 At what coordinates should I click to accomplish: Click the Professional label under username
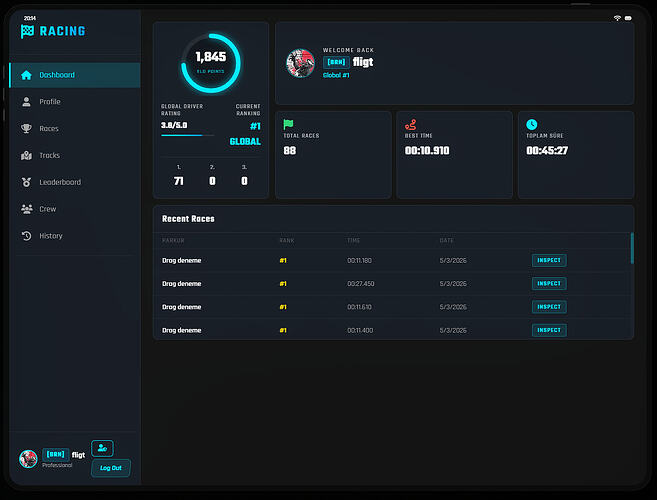(57, 466)
